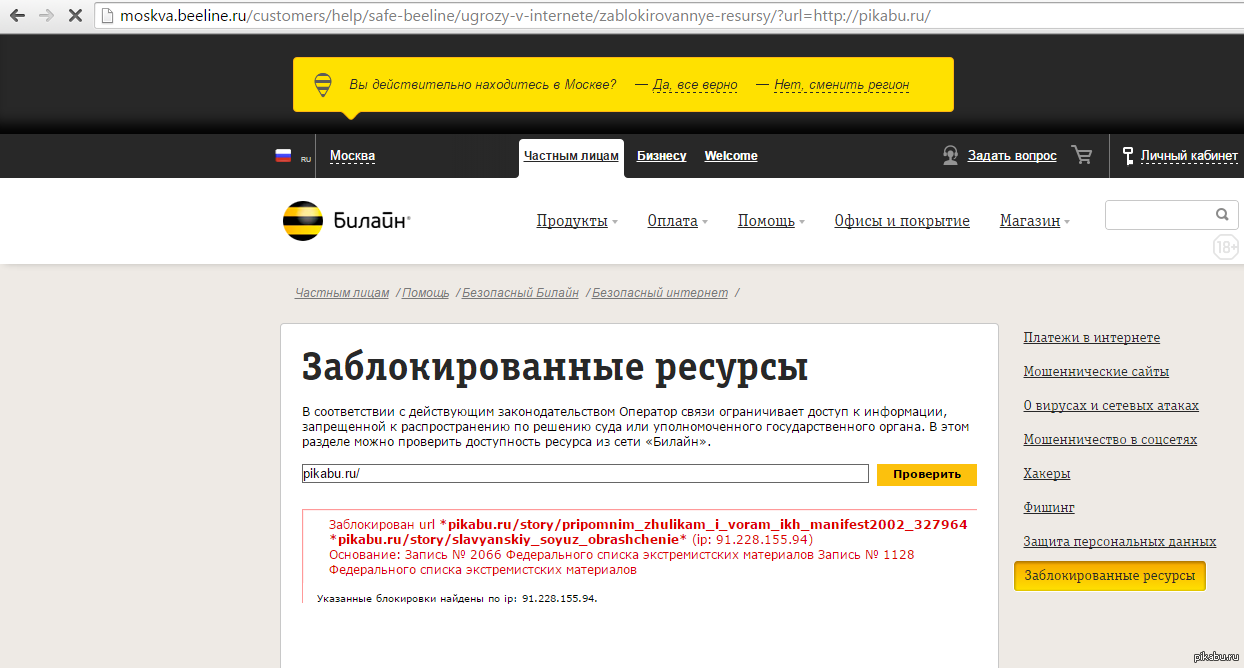
Task: Click the Beeline striped logo
Action: [302, 221]
